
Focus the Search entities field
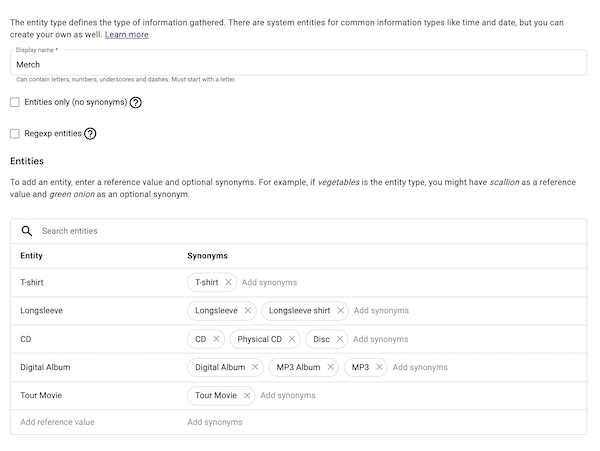tap(300, 231)
